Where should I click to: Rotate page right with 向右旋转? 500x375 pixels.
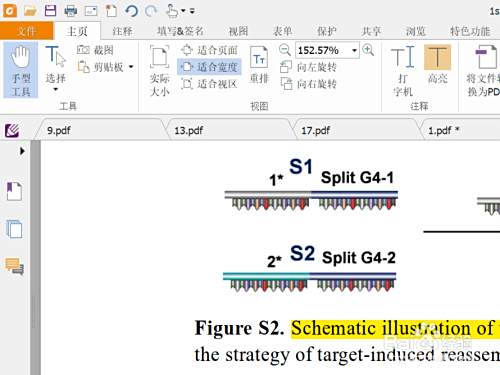(308, 84)
